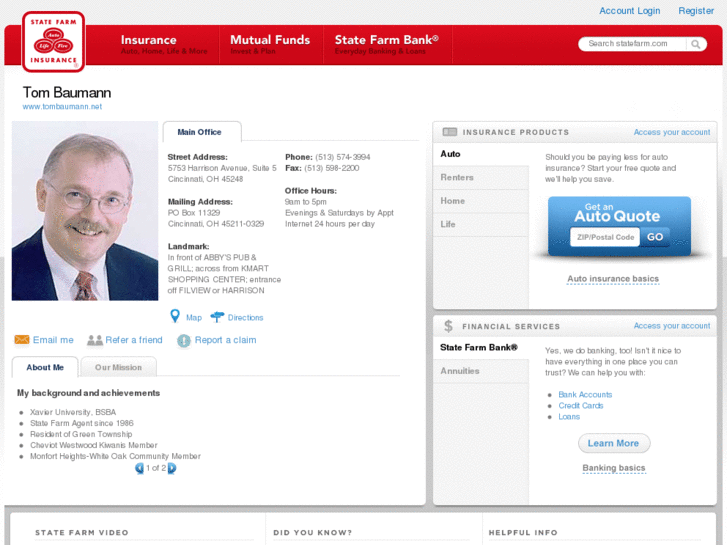
Task: Select the Life insurance tab
Action: coord(481,224)
